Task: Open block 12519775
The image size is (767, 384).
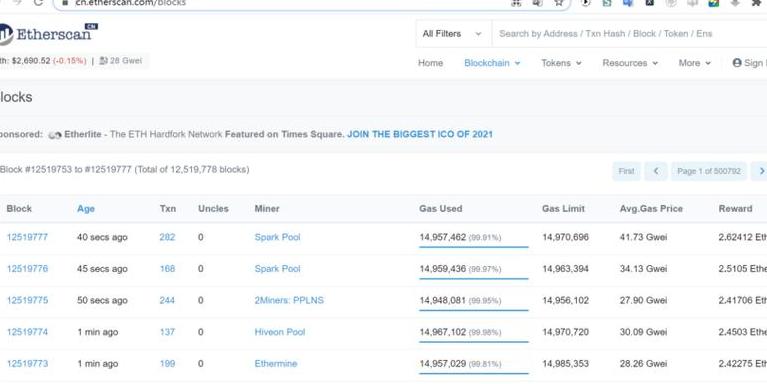Action: [27, 300]
